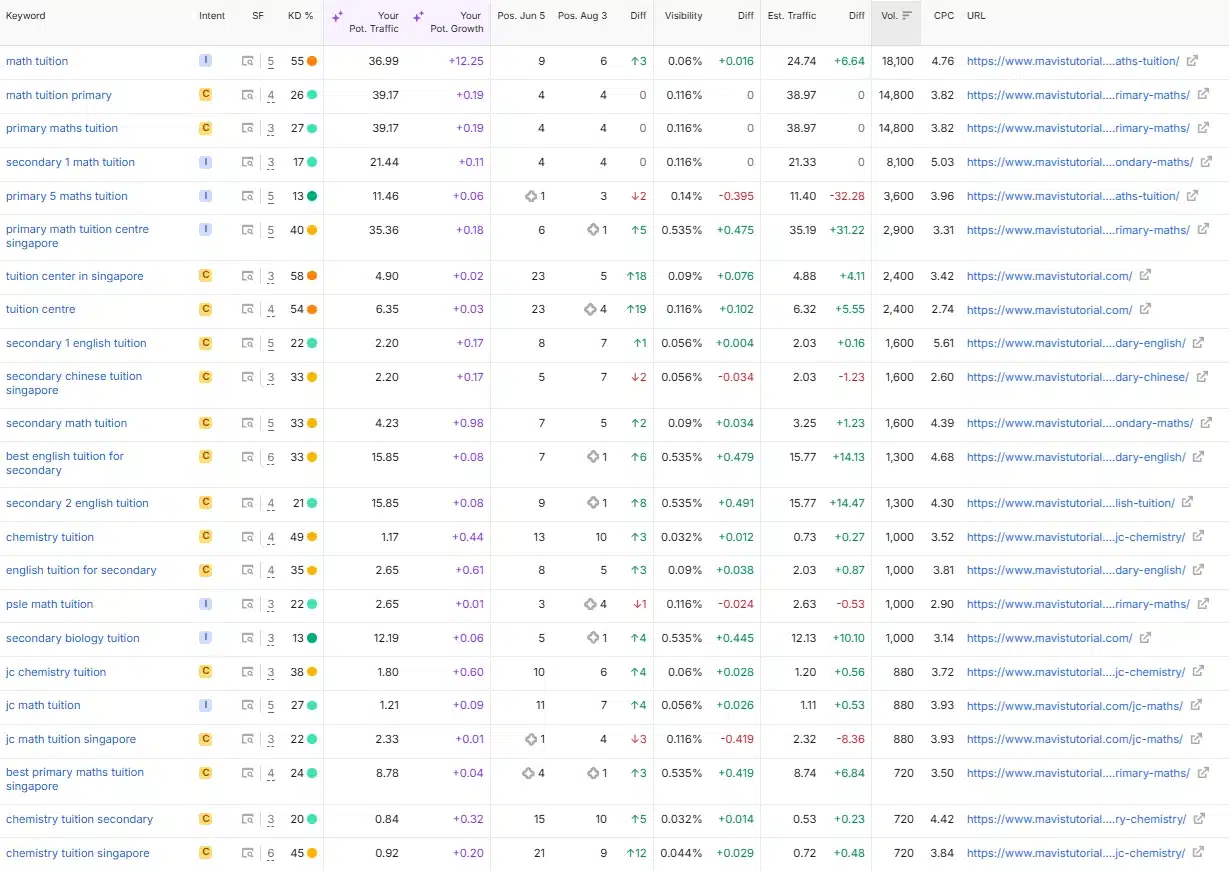Click SERP features icon for primary maths tuition row

pyautogui.click(x=248, y=128)
